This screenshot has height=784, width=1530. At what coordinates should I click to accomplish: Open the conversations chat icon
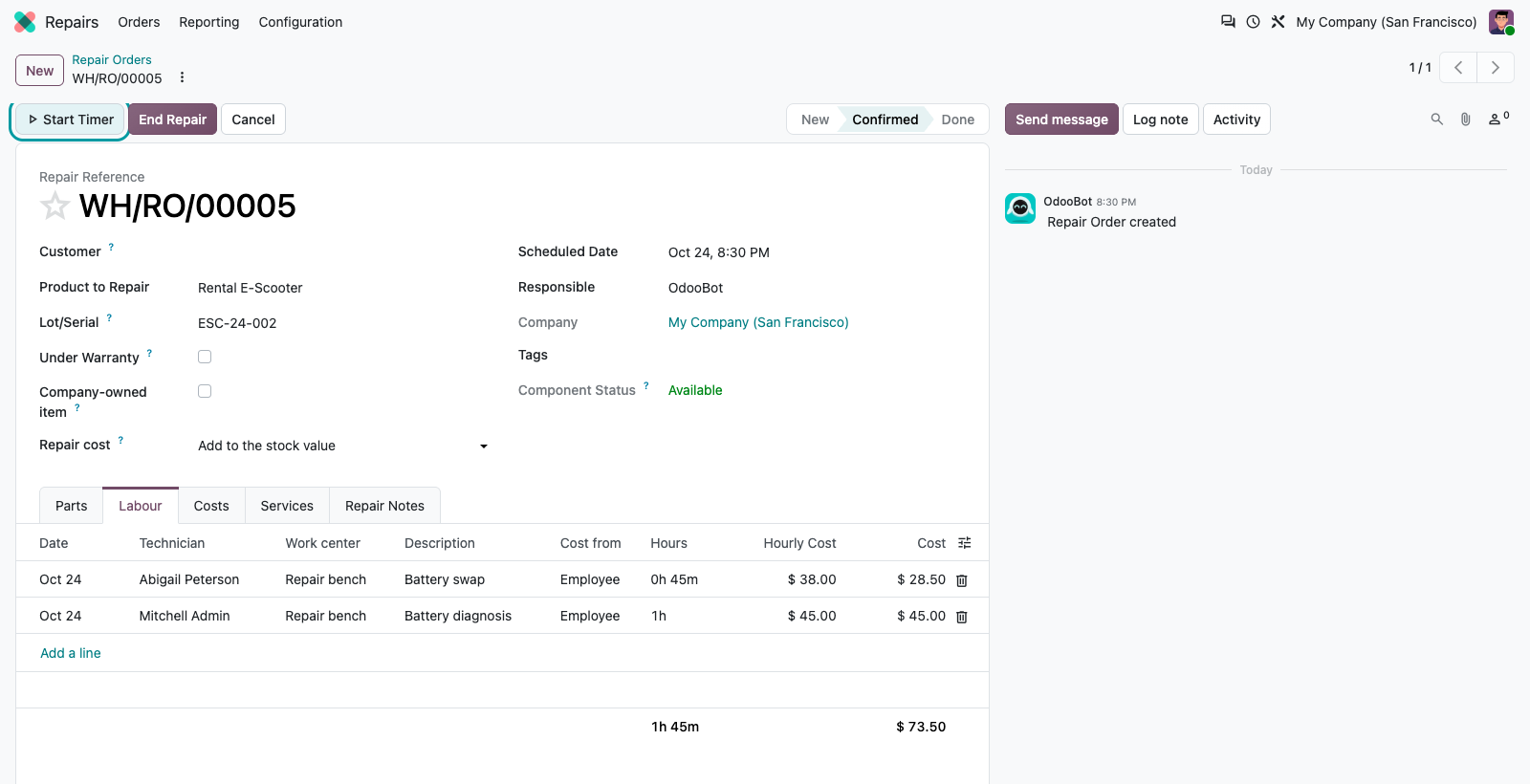coord(1228,22)
